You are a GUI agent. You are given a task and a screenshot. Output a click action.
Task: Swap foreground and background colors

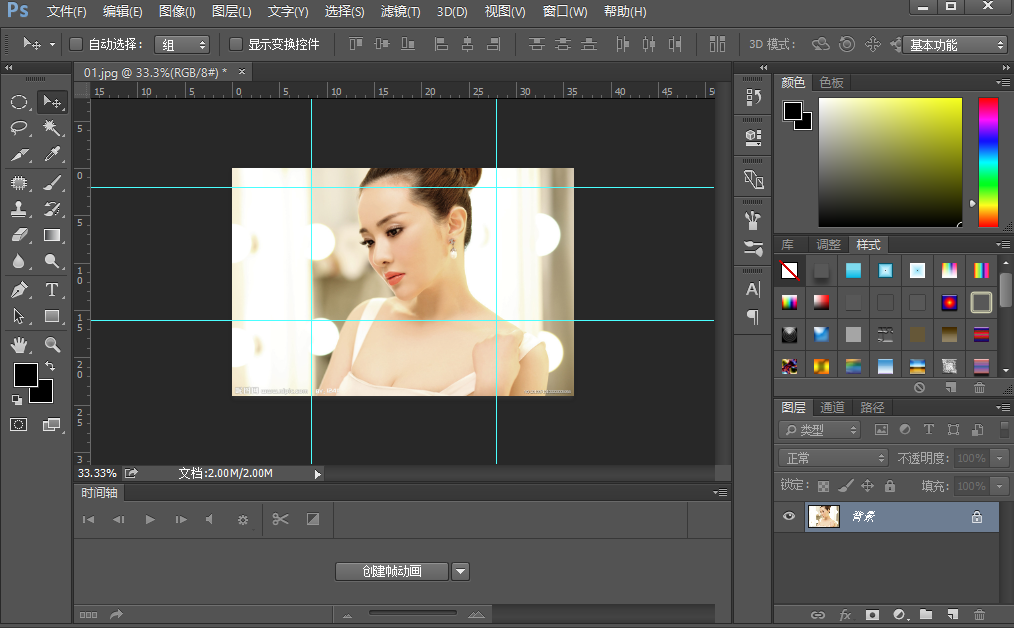pyautogui.click(x=50, y=366)
